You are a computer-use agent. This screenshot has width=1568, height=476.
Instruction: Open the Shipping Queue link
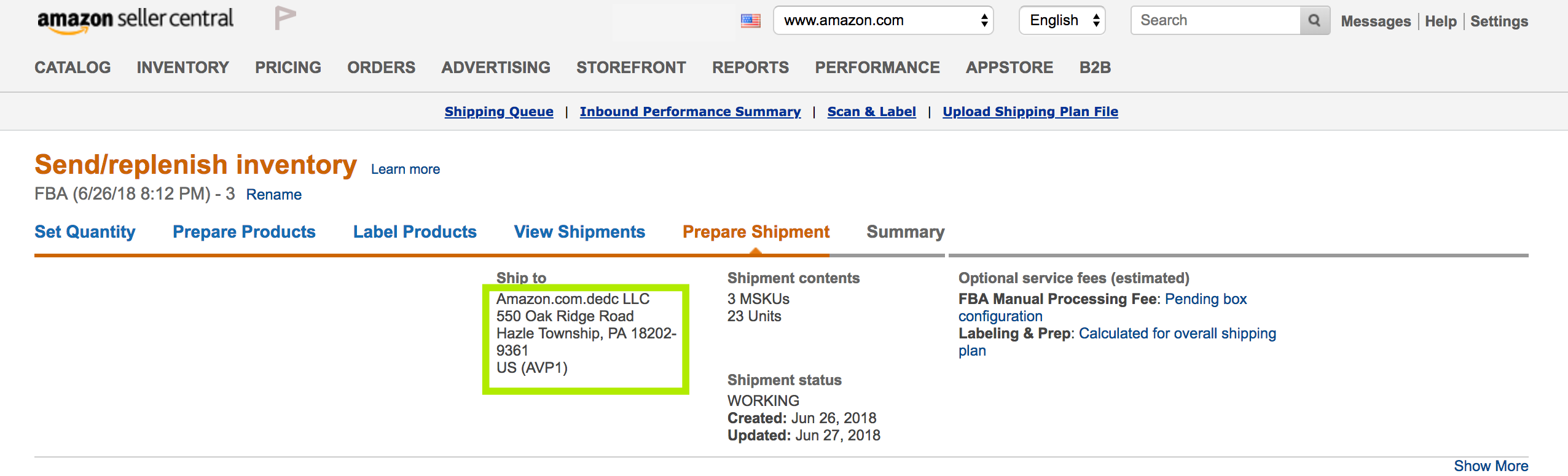coord(499,112)
